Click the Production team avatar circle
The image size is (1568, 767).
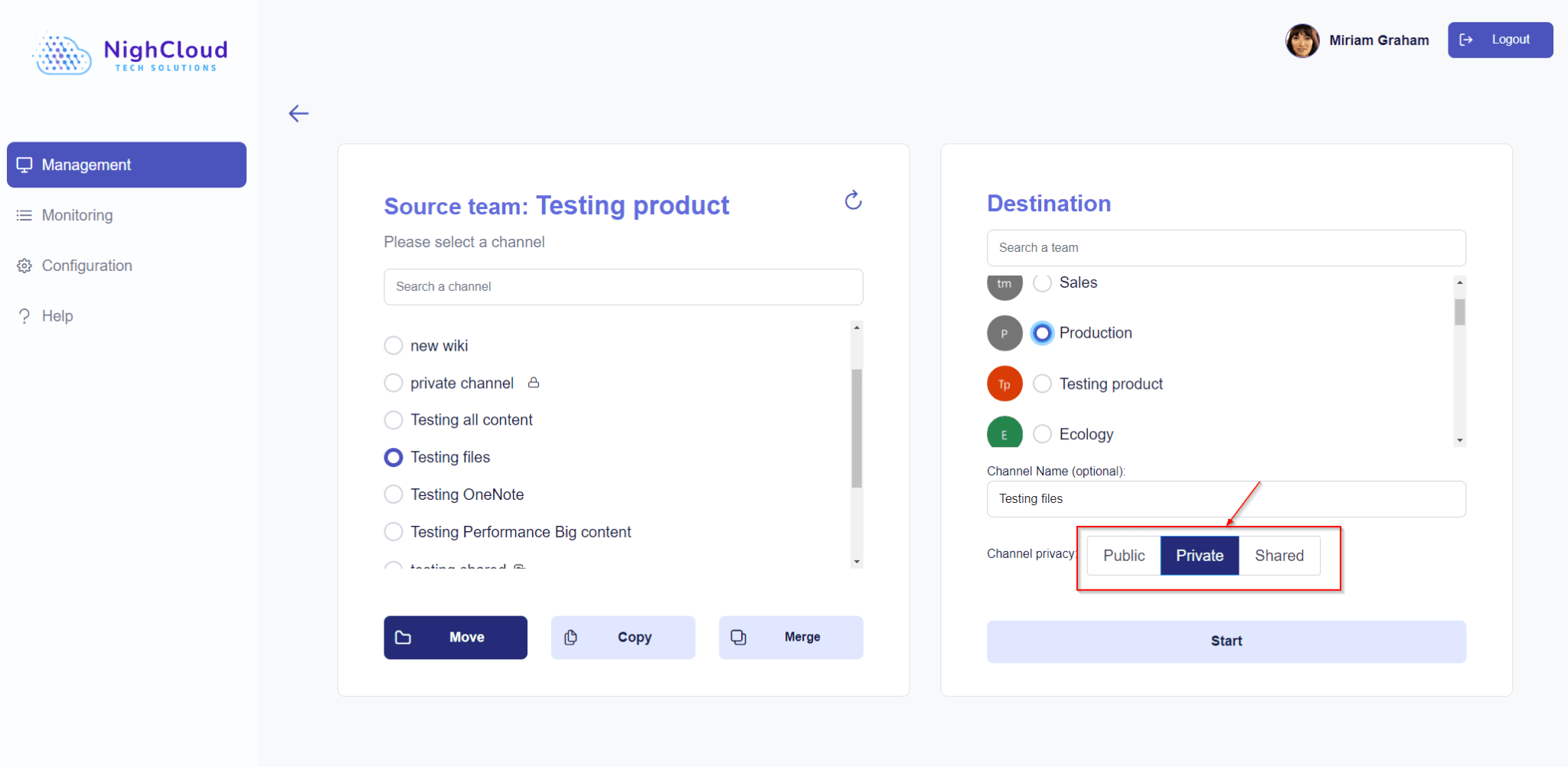click(x=1004, y=332)
